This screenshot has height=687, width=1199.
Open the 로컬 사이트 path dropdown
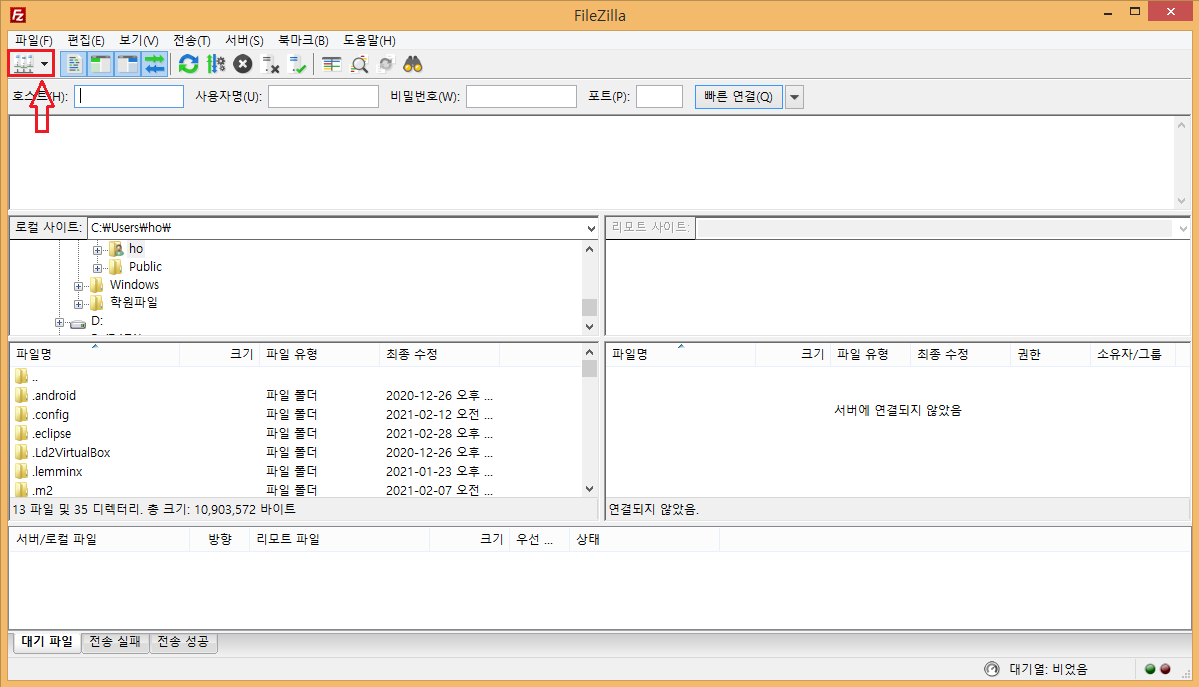(591, 228)
